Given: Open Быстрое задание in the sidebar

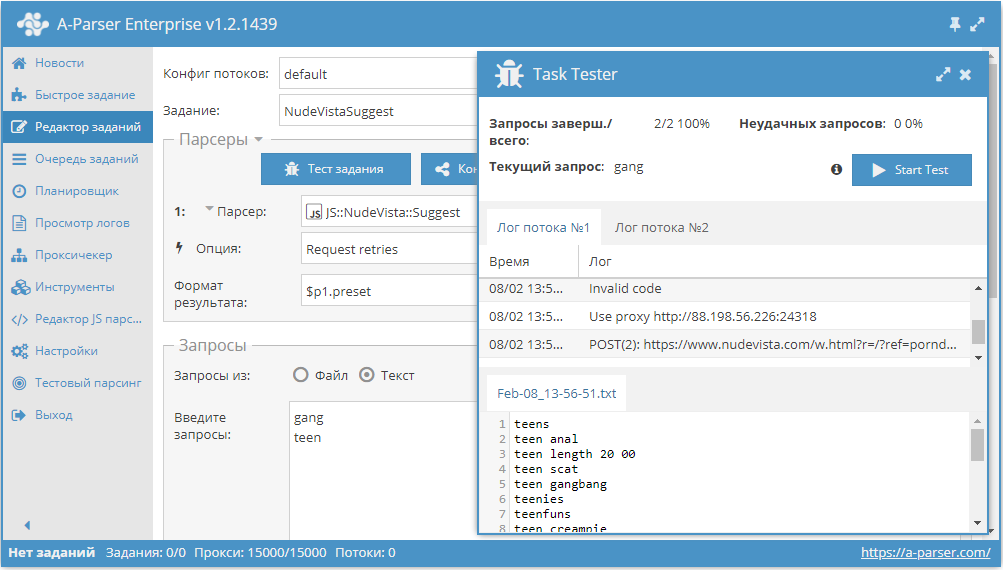Looking at the screenshot, I should click(77, 95).
